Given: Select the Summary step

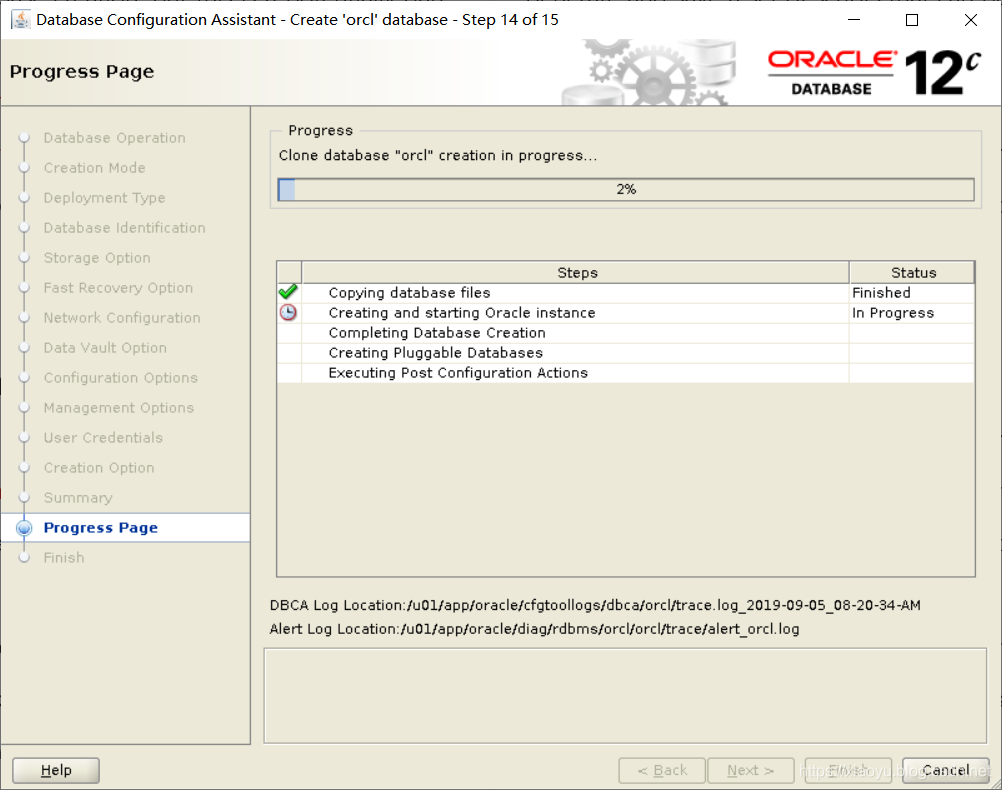Looking at the screenshot, I should click(78, 498).
